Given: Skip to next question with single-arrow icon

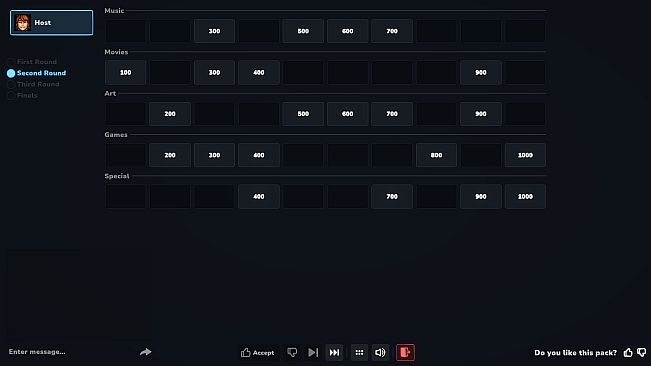Looking at the screenshot, I should coord(313,352).
